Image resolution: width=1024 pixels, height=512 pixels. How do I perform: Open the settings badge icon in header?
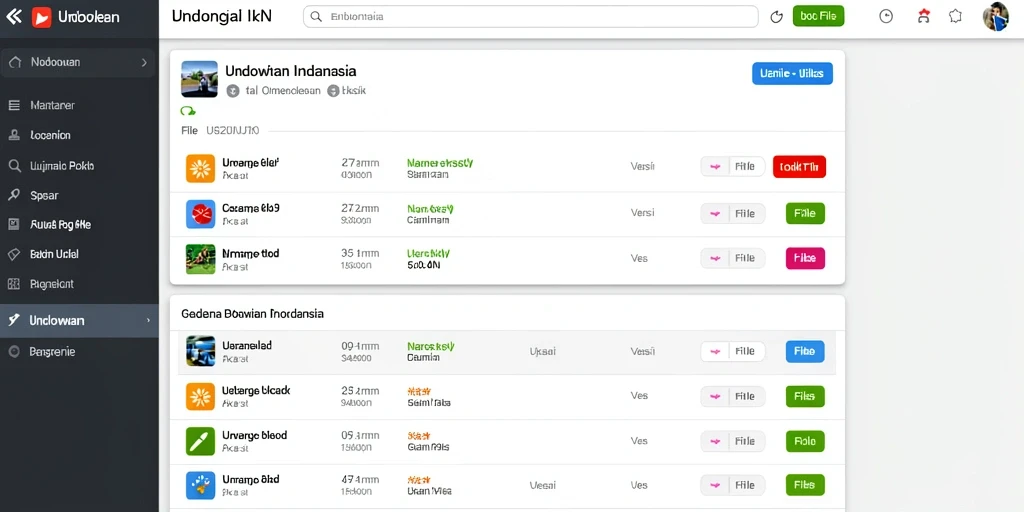coord(955,17)
